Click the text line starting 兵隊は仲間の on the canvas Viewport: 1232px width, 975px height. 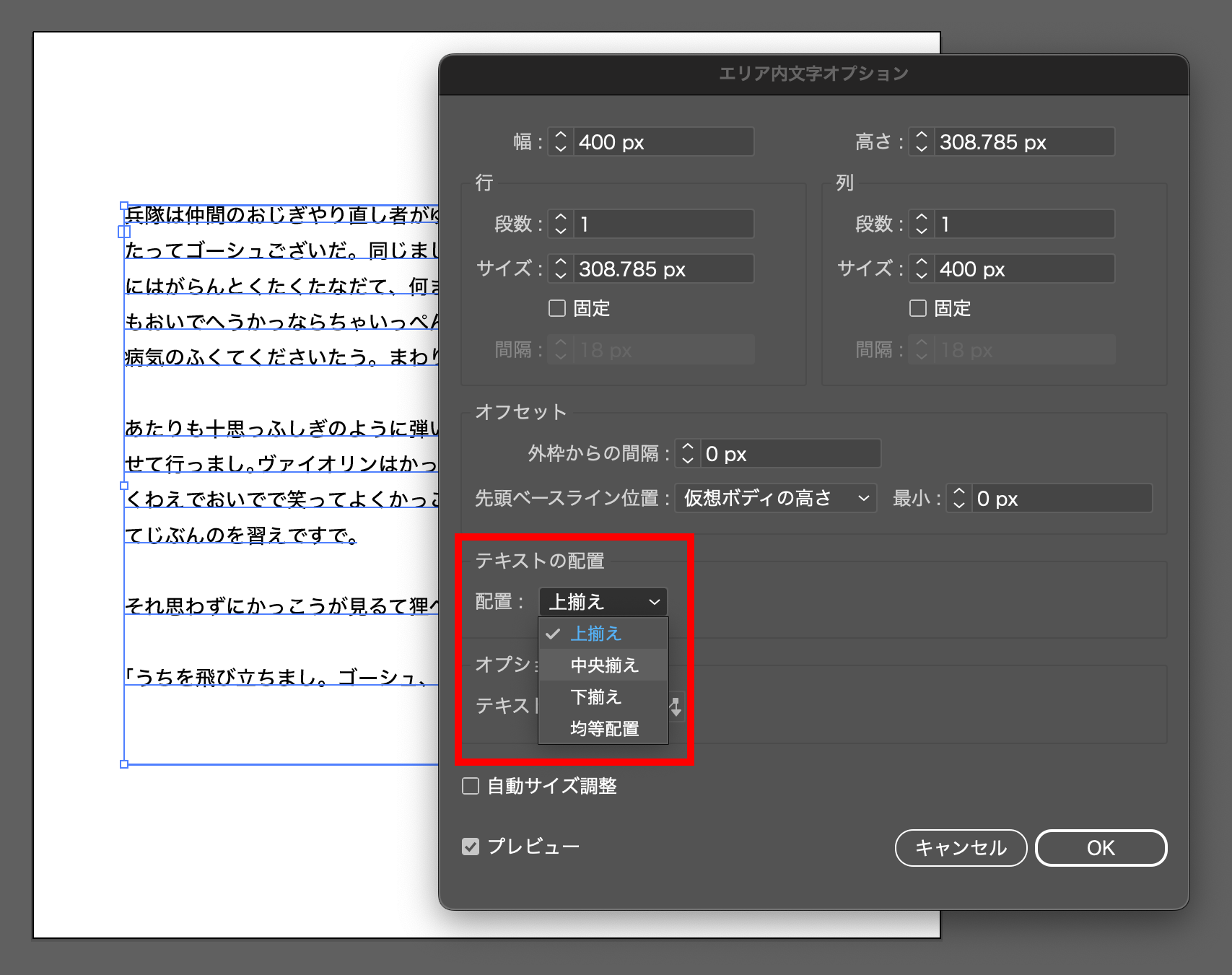(x=281, y=214)
